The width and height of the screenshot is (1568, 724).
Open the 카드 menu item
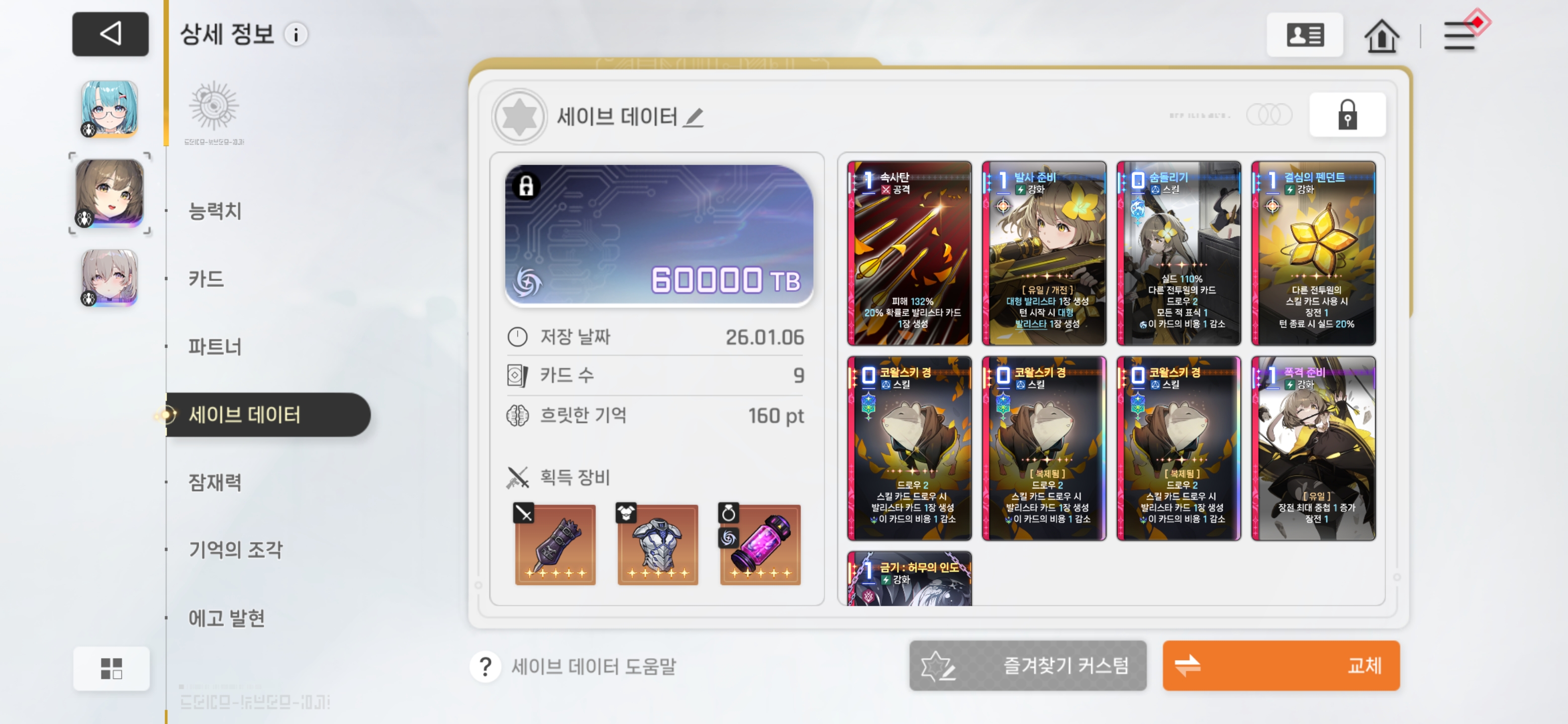click(206, 279)
